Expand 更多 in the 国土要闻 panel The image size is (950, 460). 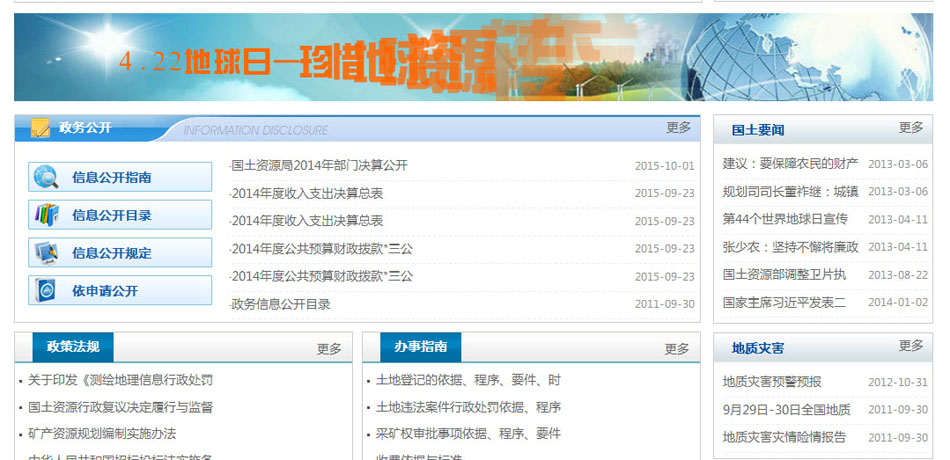click(910, 128)
